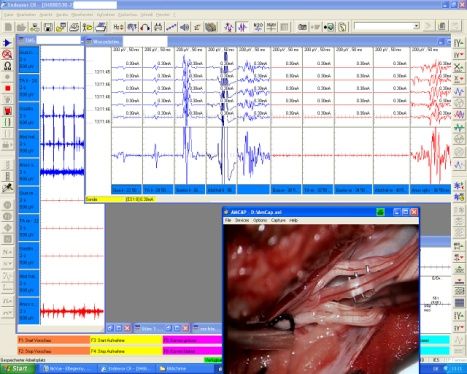
Task: Expand the EMG window title dropdown arrow
Action: (82, 41)
